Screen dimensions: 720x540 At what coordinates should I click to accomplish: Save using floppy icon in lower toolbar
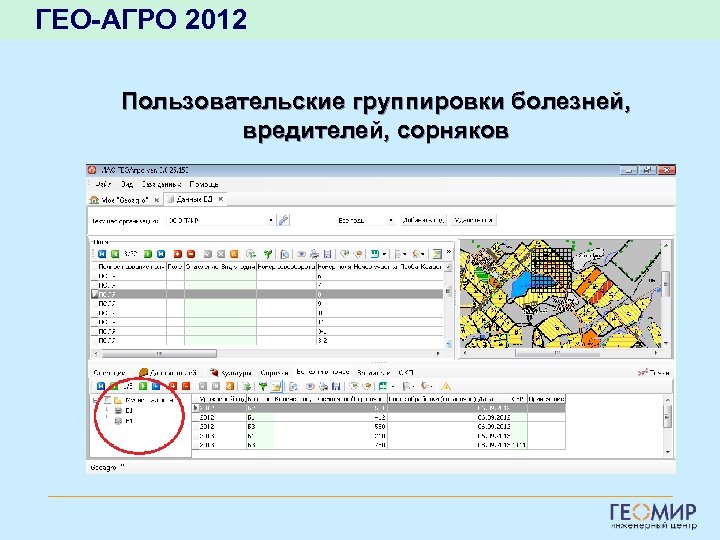pos(336,386)
